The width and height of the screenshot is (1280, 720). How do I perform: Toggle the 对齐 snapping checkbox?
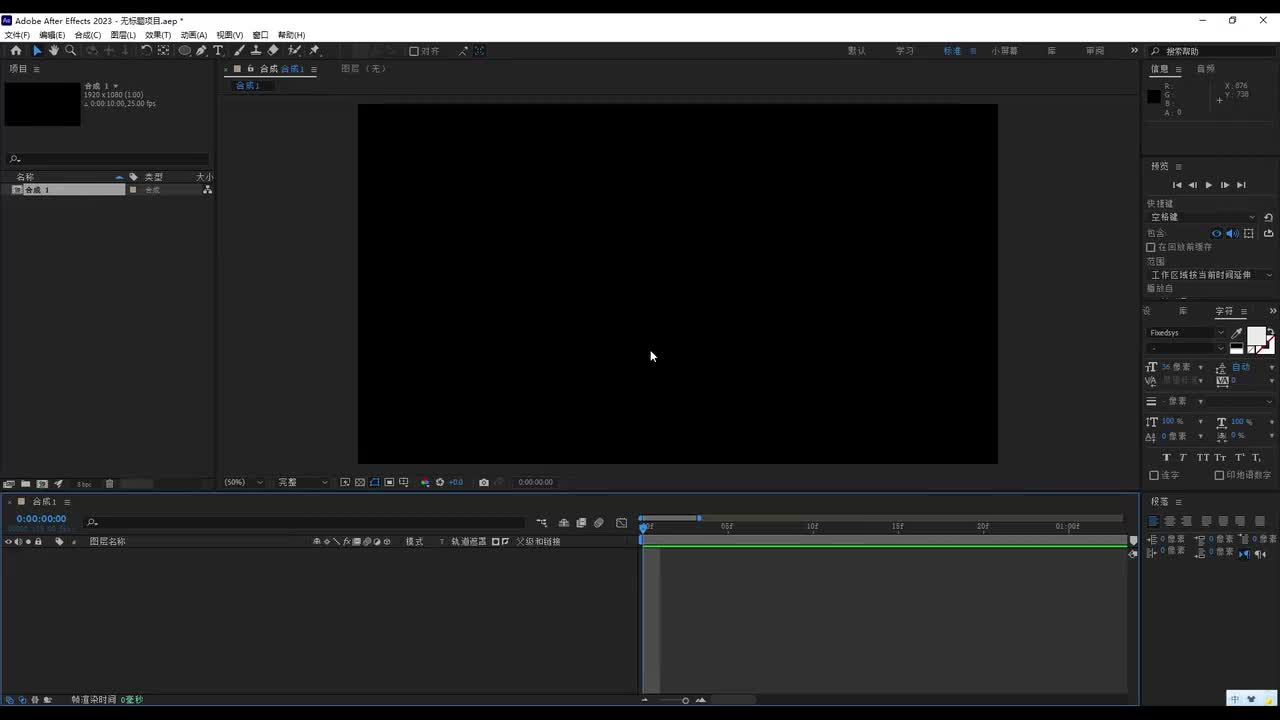click(x=414, y=51)
